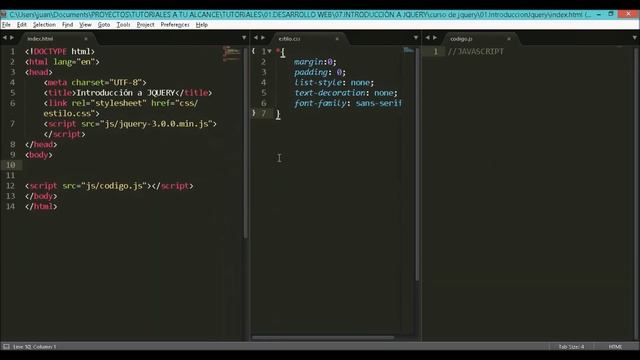Click the '</html>' closing tag line
The image size is (640, 360).
[x=41, y=207]
